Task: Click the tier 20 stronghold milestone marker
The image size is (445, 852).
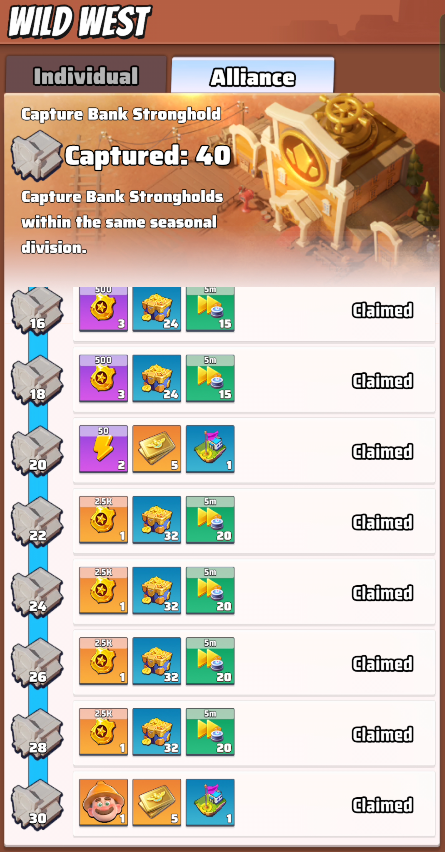Action: 37,450
